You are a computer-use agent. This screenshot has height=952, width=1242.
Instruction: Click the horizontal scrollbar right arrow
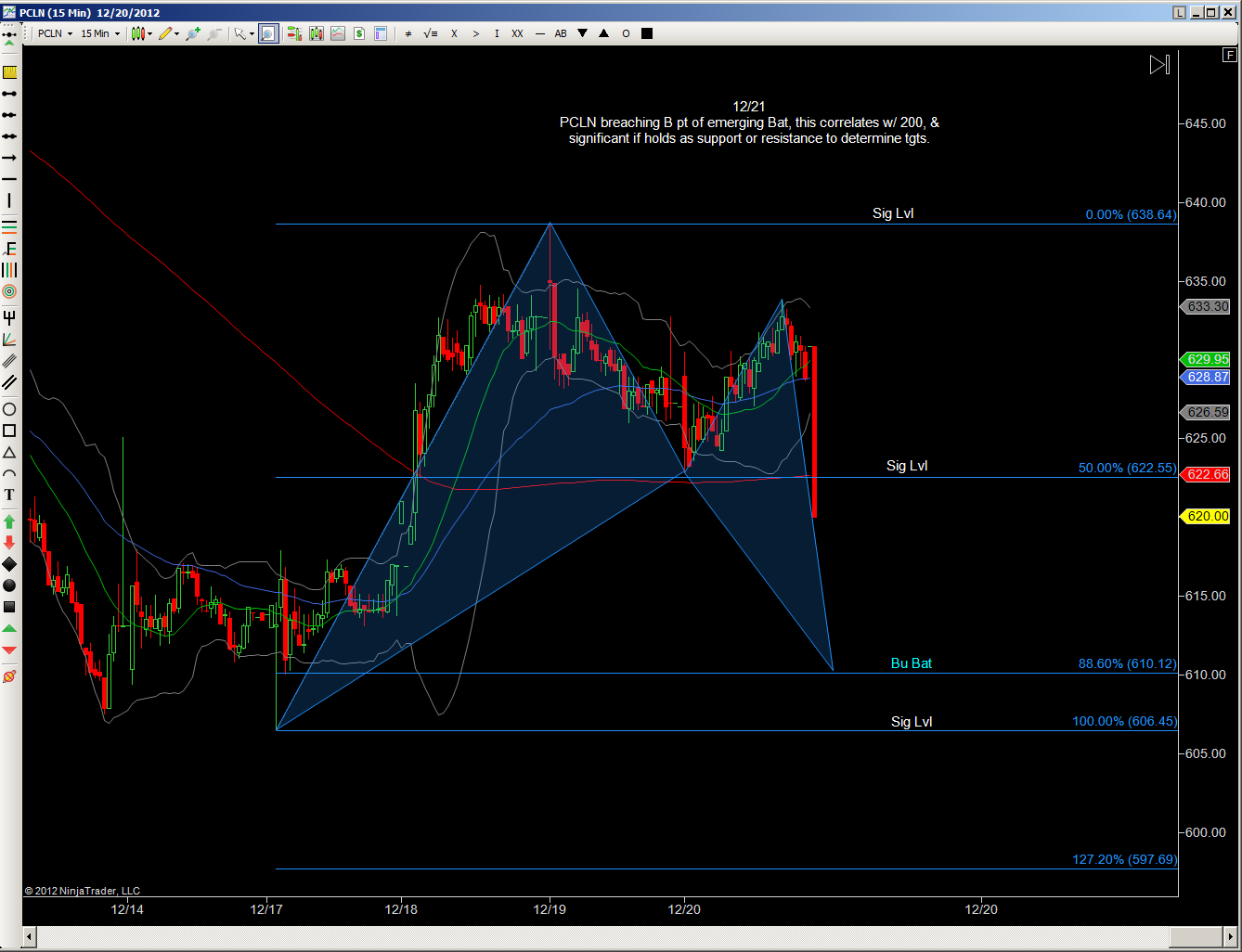(1231, 936)
